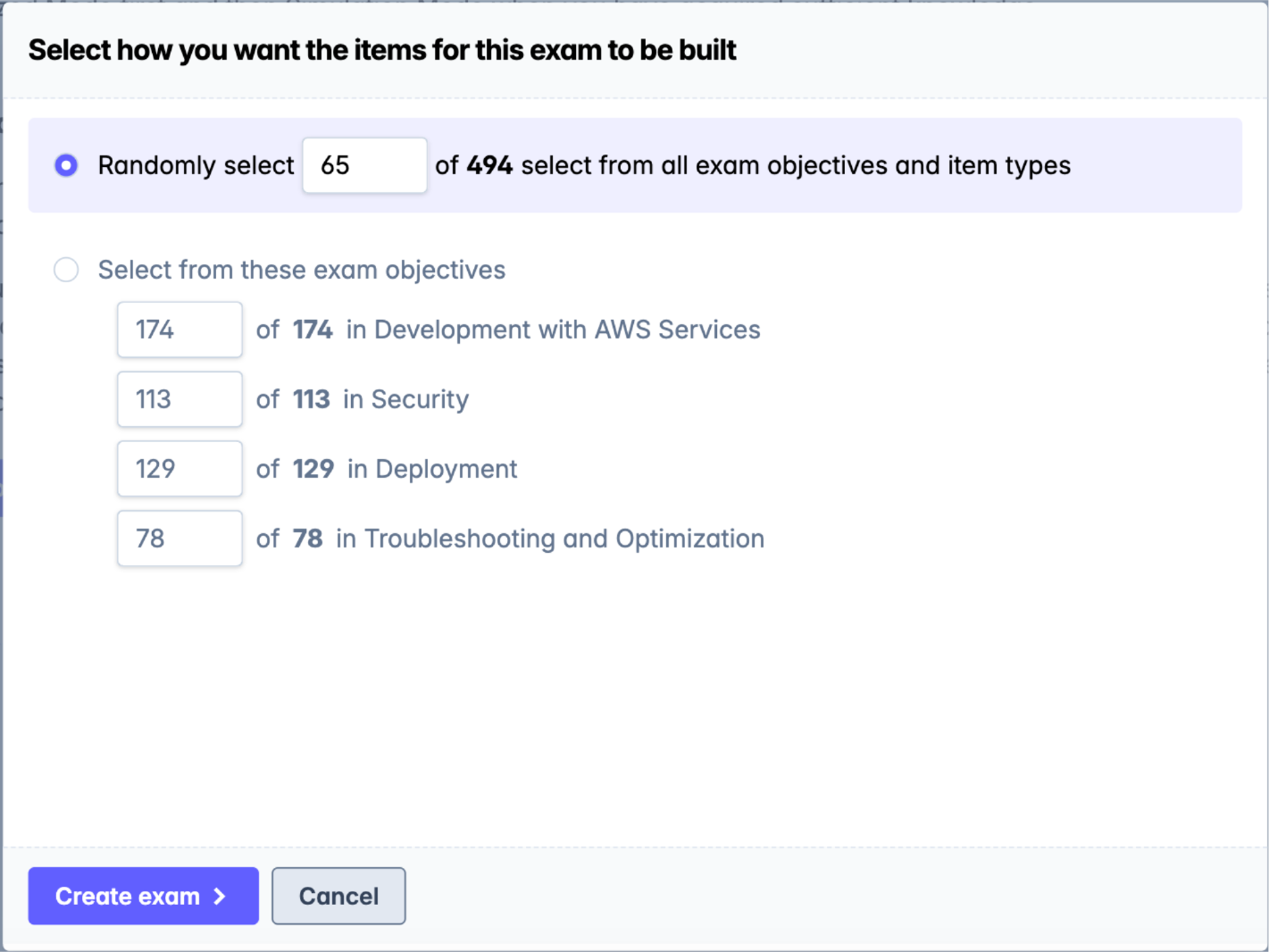This screenshot has height=952, width=1269.
Task: Click the "in Development with AWS Services" text
Action: tap(553, 330)
